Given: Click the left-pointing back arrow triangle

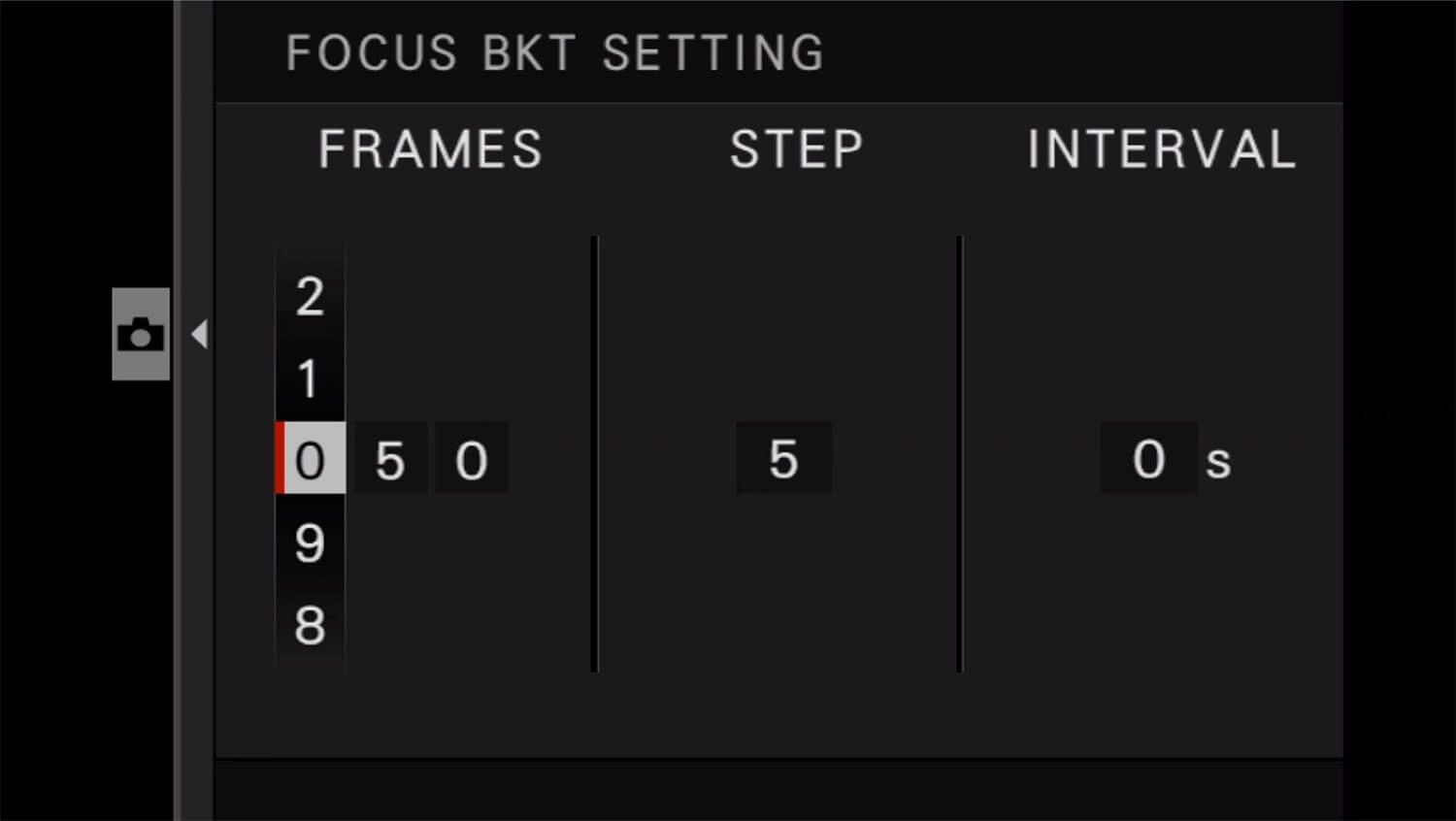Looking at the screenshot, I should 200,334.
